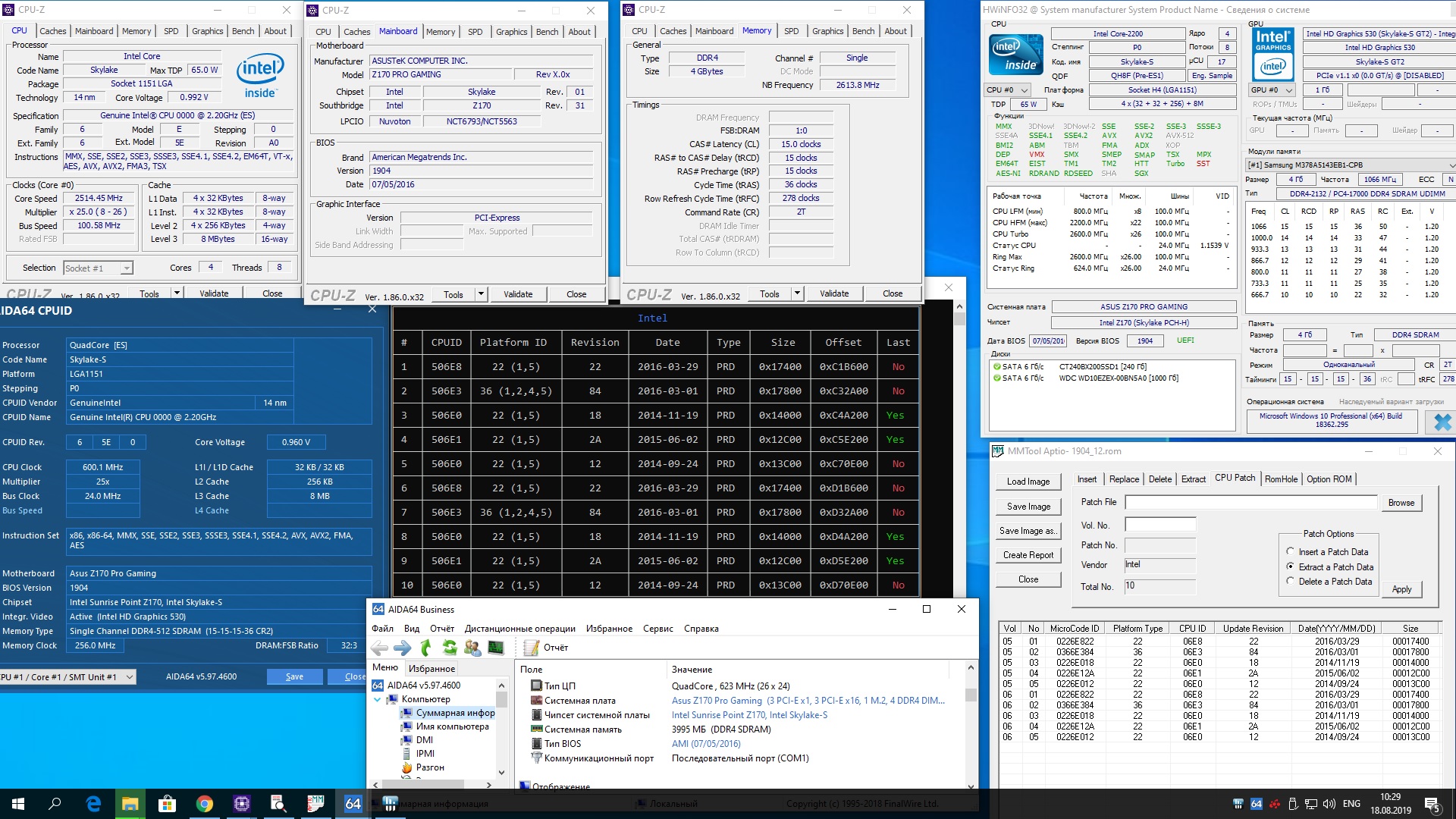Select 'Extract a Patch Data' radio option
The width and height of the screenshot is (1456, 819).
(x=1291, y=567)
